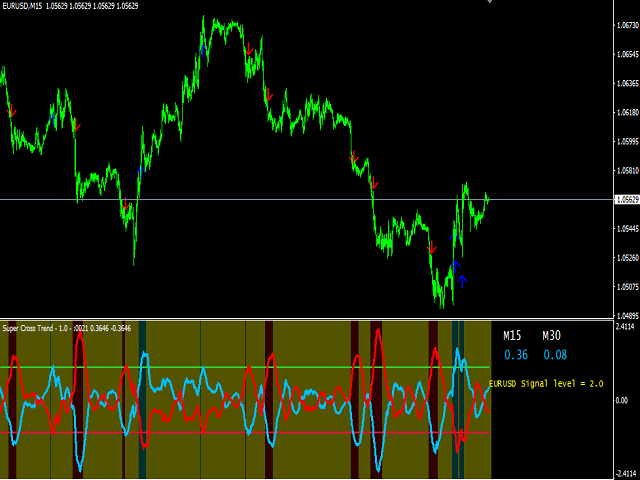Select the 0.36 value under M15
The width and height of the screenshot is (640, 480).
coord(516,354)
